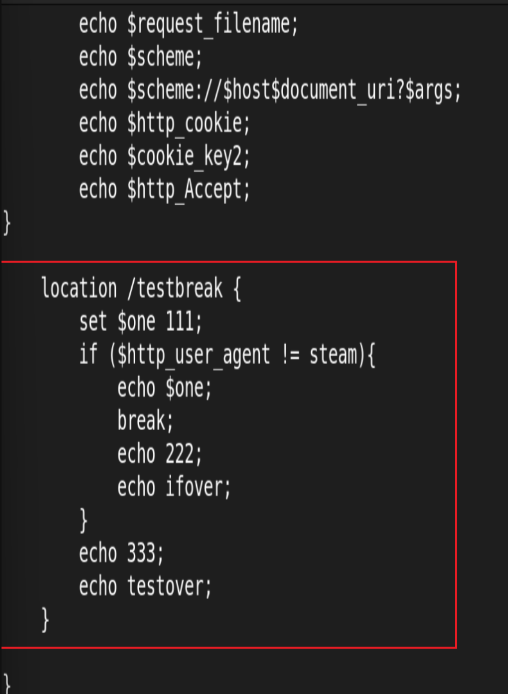The image size is (508, 694).
Task: Click the location /testbreak line
Action: point(141,289)
